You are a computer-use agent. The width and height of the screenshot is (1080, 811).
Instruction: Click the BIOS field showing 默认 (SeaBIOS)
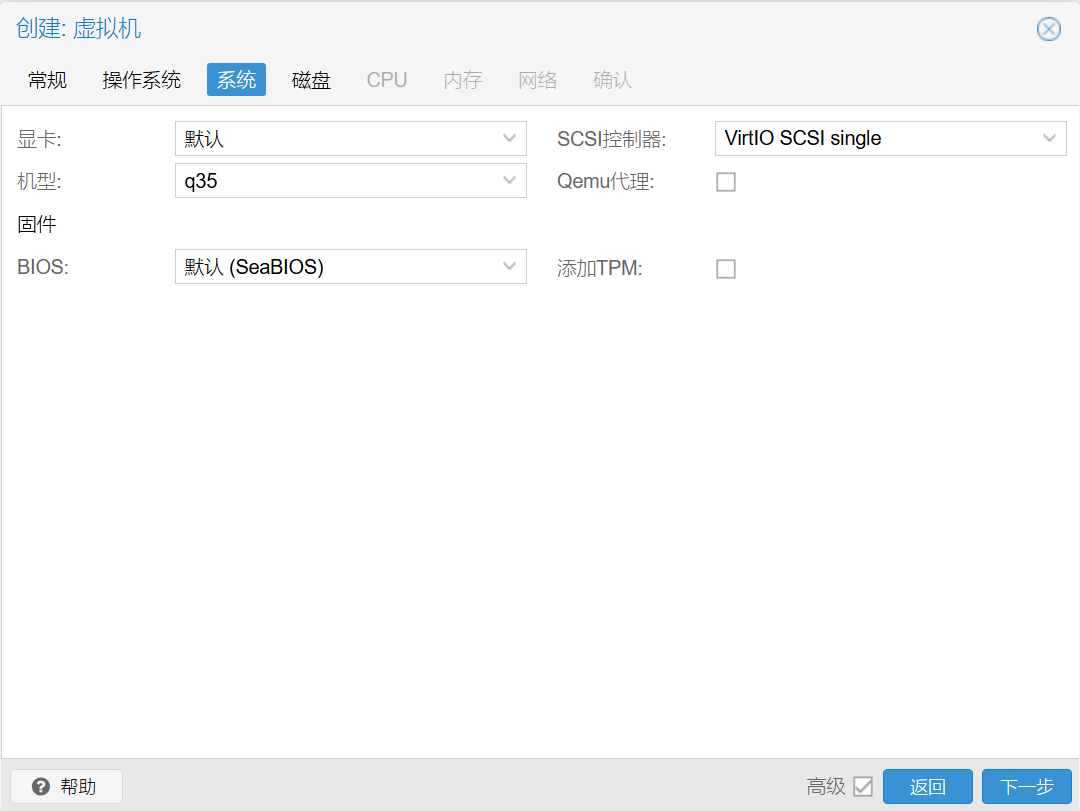[335, 267]
